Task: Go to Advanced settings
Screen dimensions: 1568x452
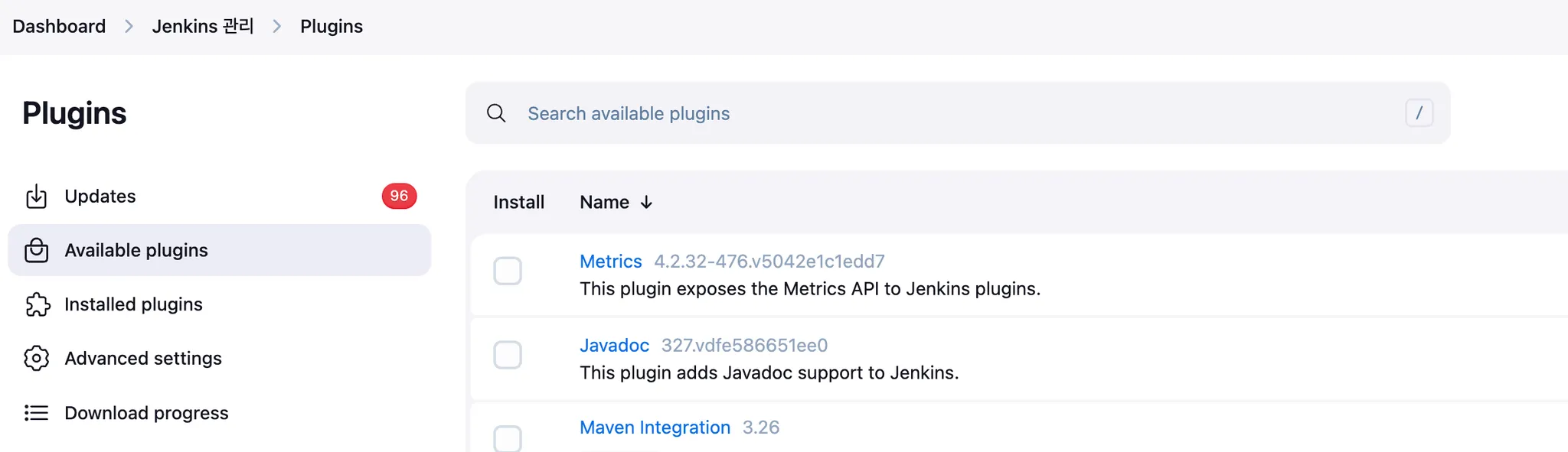Action: [x=220, y=358]
